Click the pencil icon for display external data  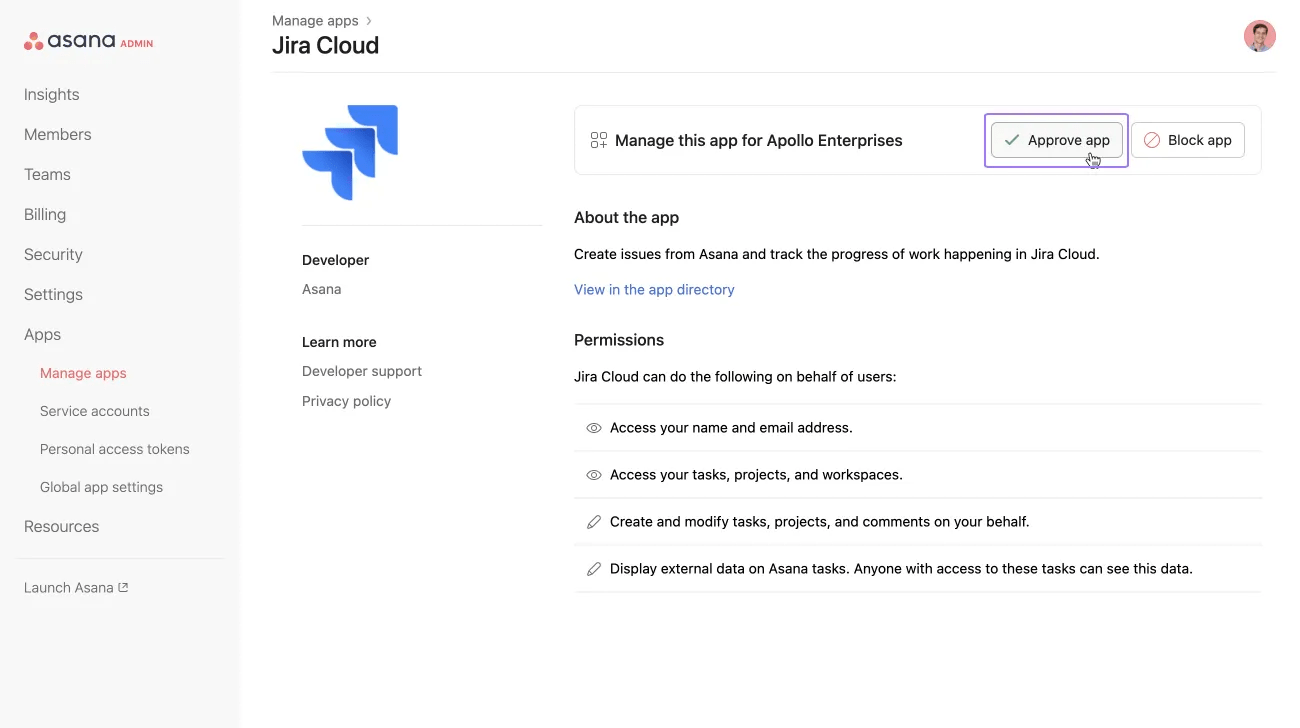pos(593,569)
